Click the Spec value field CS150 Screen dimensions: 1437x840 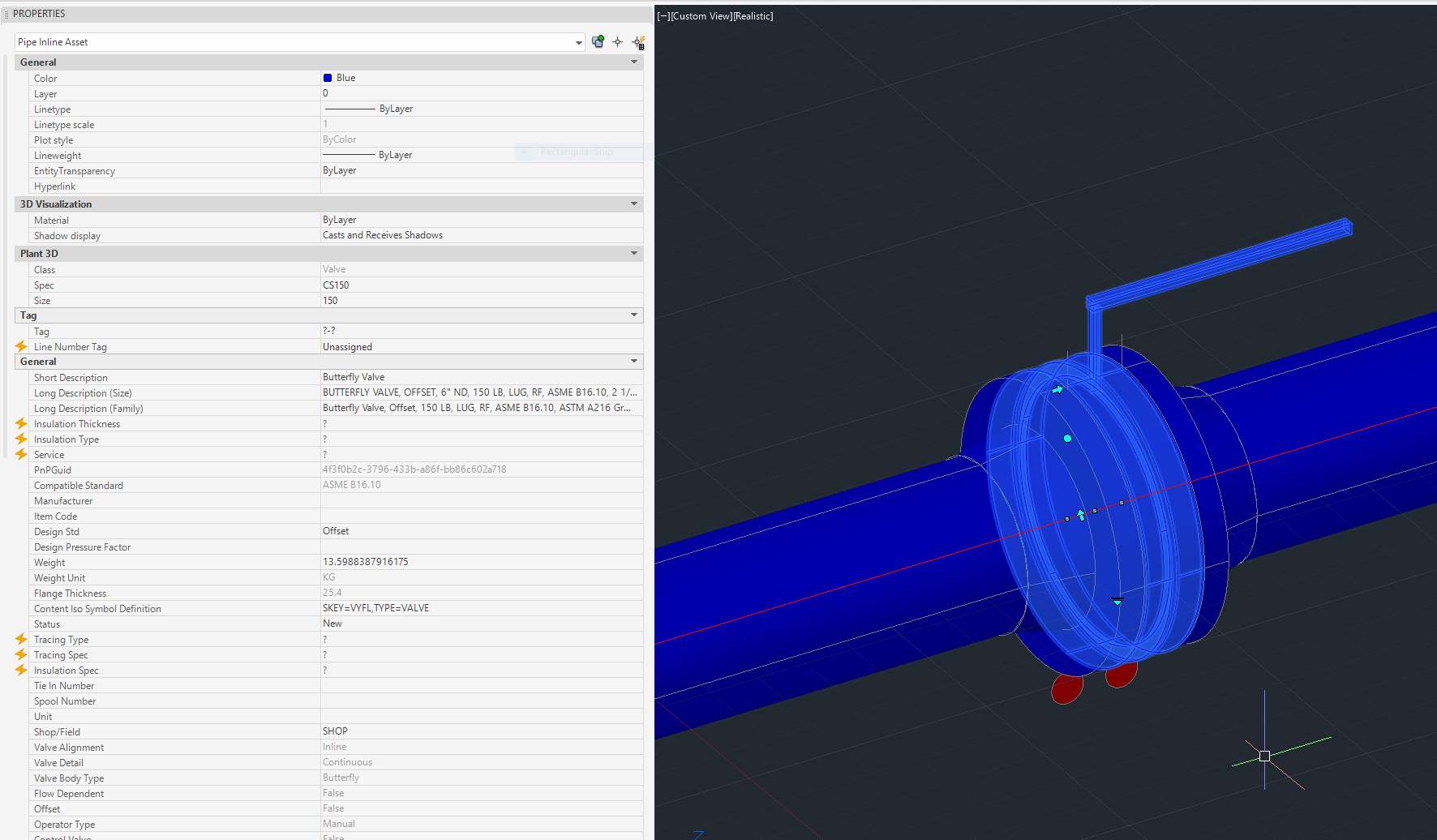point(336,285)
